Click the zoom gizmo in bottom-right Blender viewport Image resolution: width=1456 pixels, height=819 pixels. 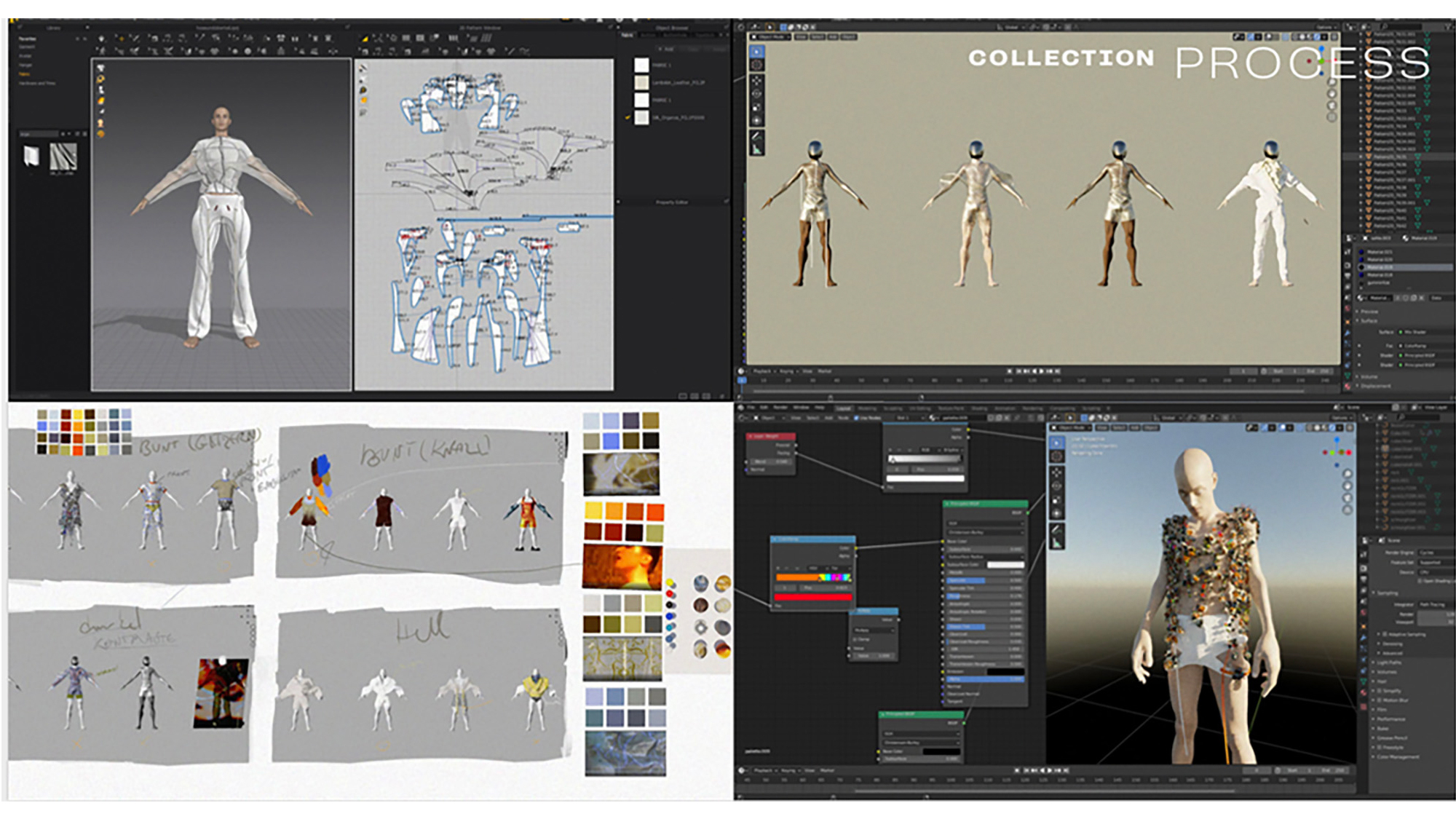[1348, 474]
